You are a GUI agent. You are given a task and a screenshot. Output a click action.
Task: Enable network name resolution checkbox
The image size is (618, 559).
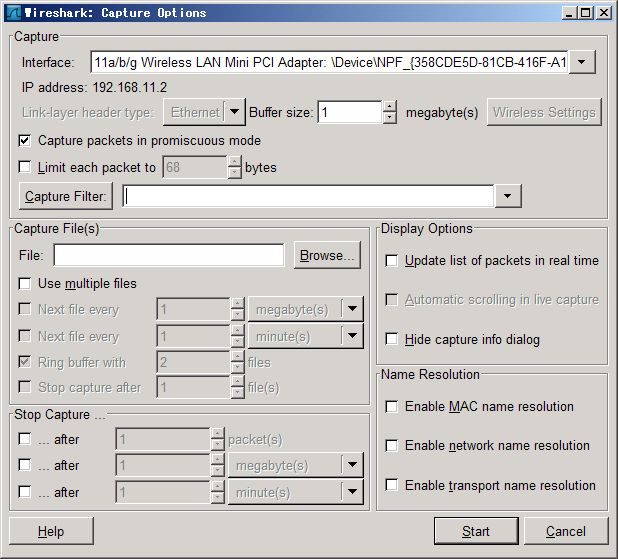pyautogui.click(x=391, y=445)
